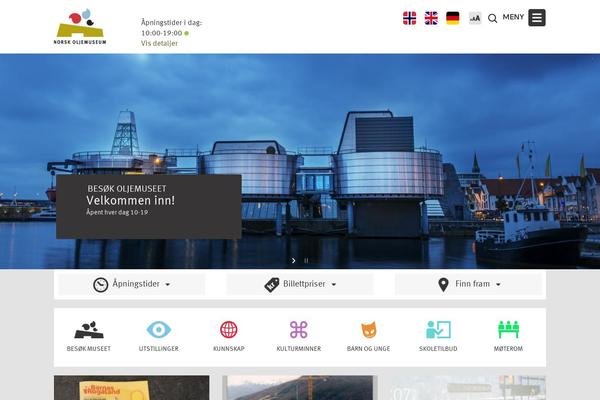This screenshot has height=400, width=600.
Task: Open Vis detaljer opening hours link
Action: pos(159,43)
